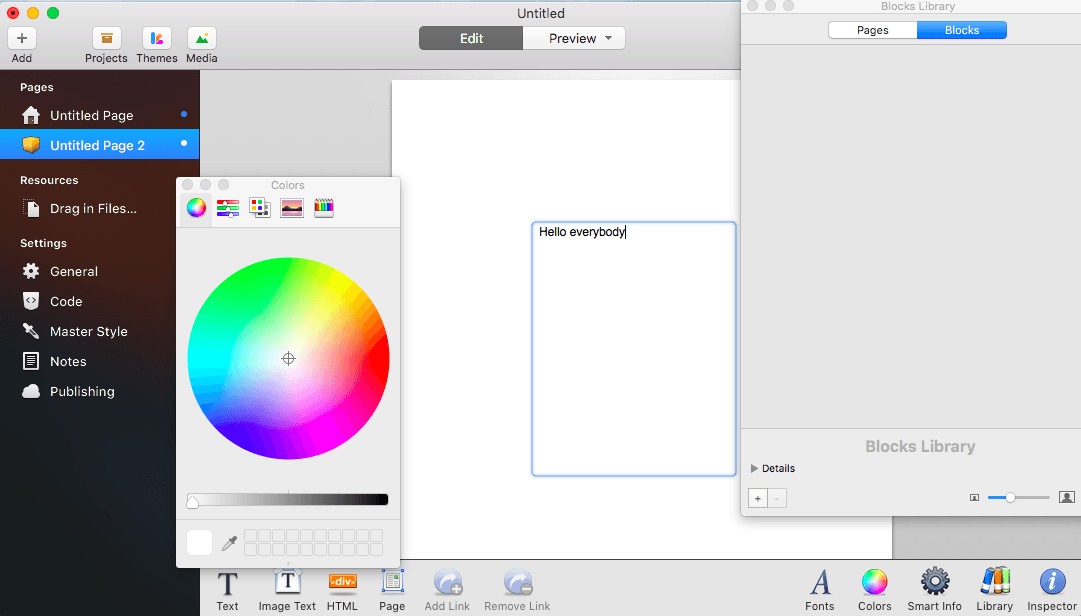Viewport: 1081px width, 616px height.
Task: Click the current white color swatch
Action: pos(199,542)
